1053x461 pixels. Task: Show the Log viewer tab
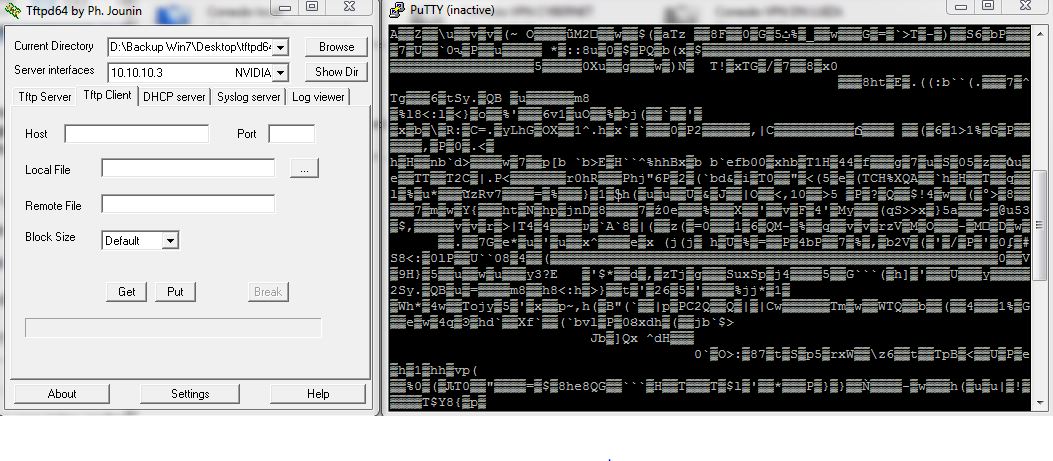tap(318, 97)
